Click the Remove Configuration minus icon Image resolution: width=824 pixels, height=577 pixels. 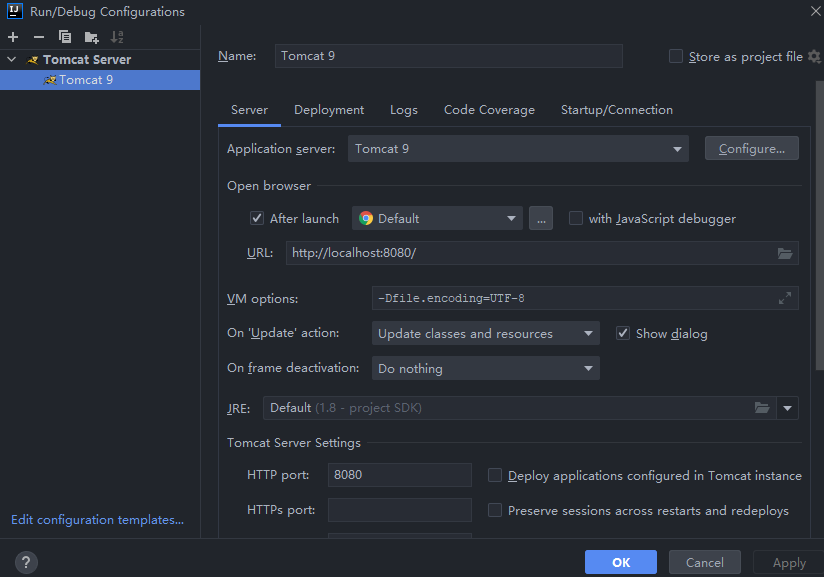(x=39, y=37)
